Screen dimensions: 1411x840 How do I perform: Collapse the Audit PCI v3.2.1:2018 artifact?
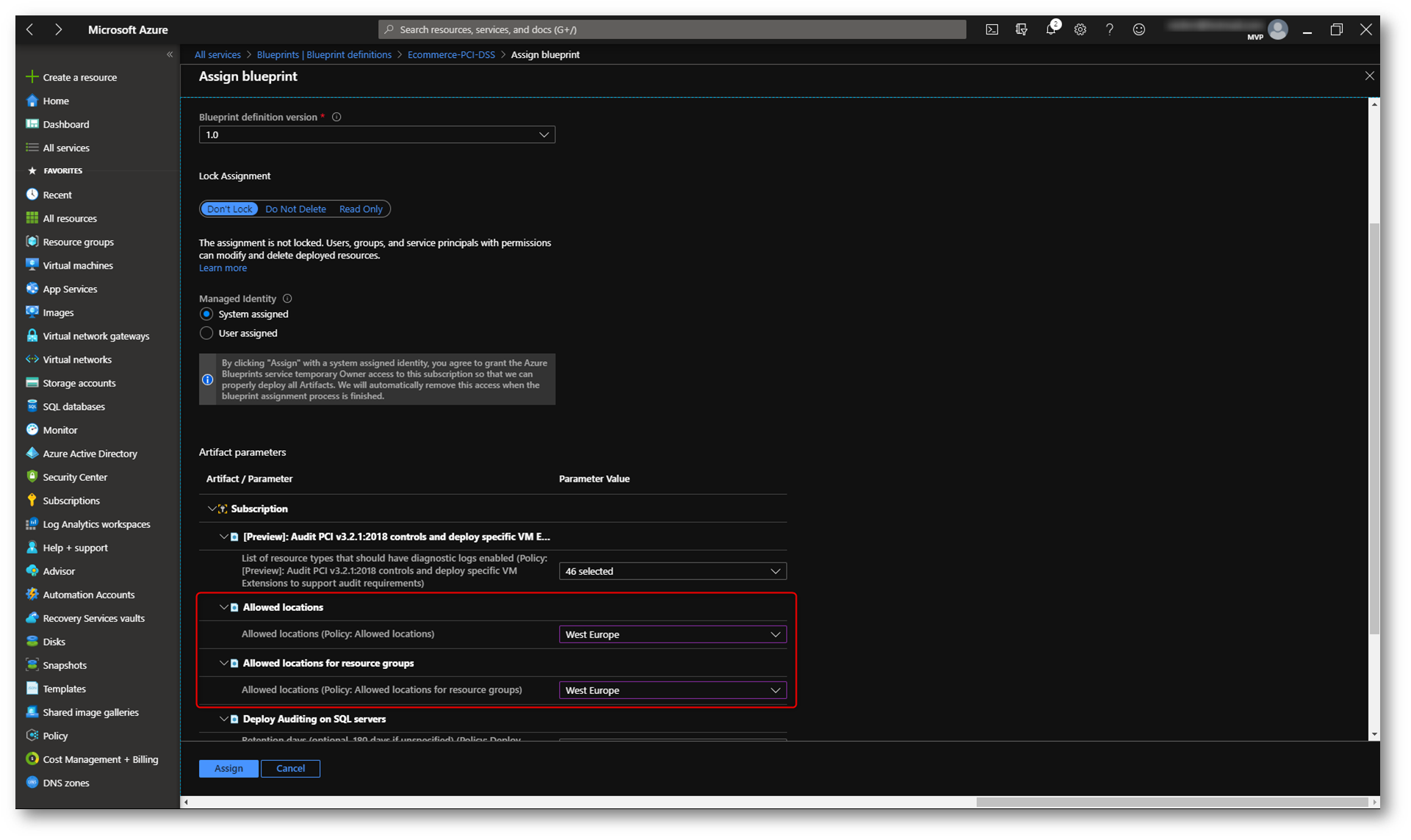(224, 536)
